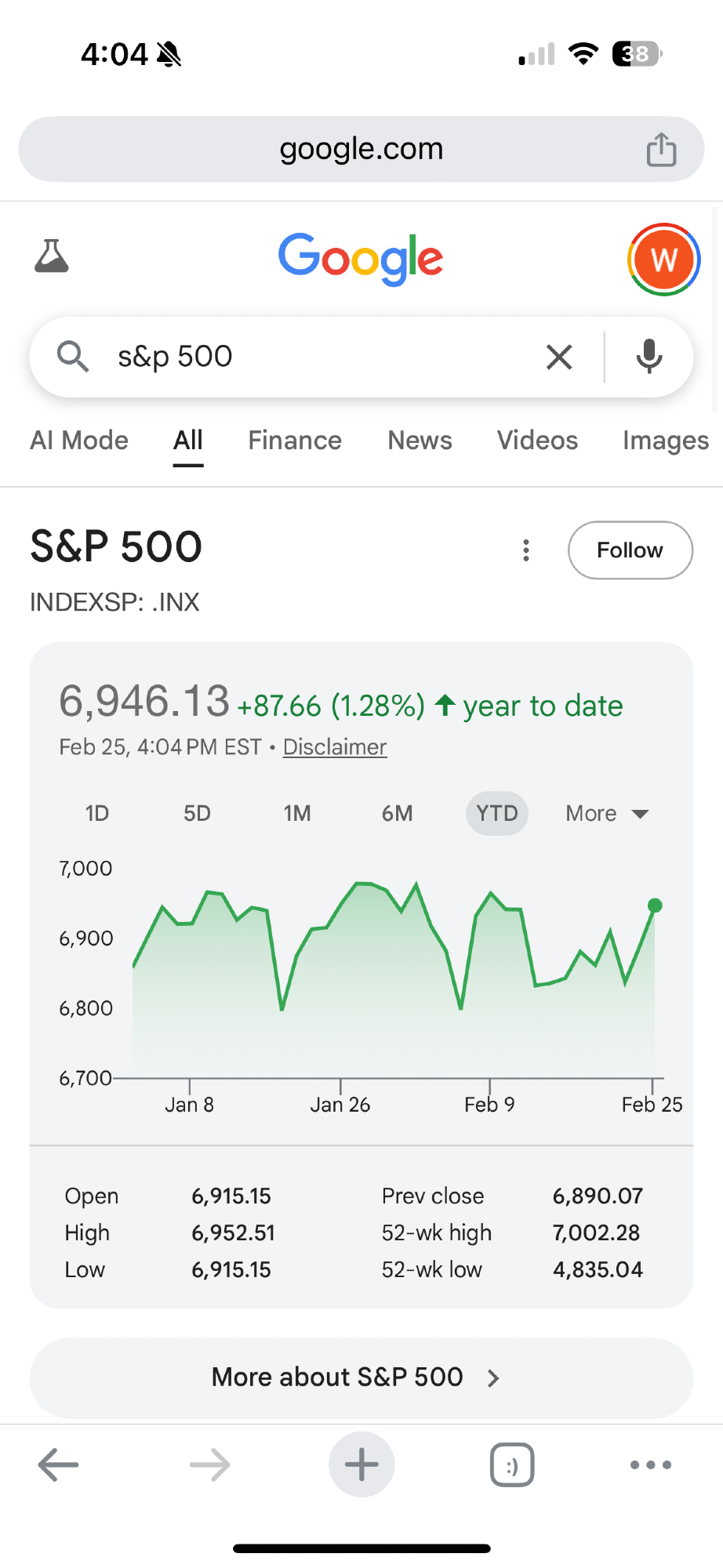Open a new tab with plus button
Viewport: 723px width, 1568px height.
click(361, 1464)
